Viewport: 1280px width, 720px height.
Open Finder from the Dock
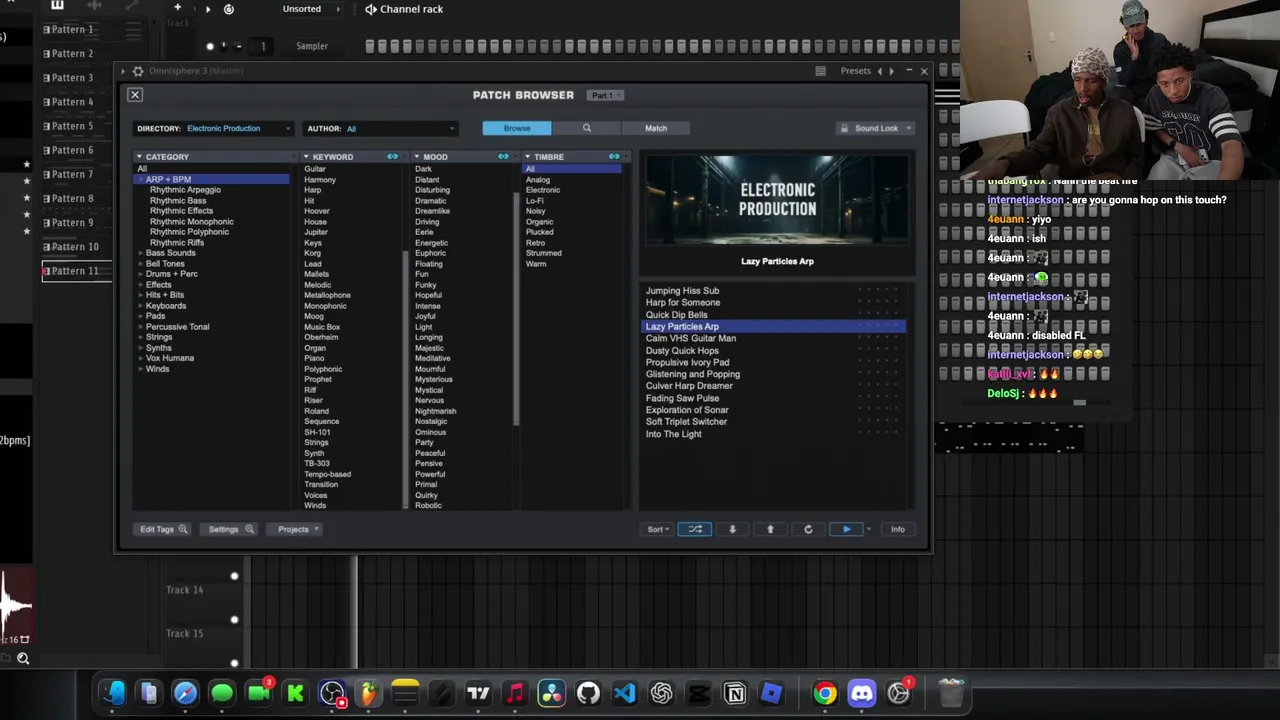pyautogui.click(x=112, y=693)
